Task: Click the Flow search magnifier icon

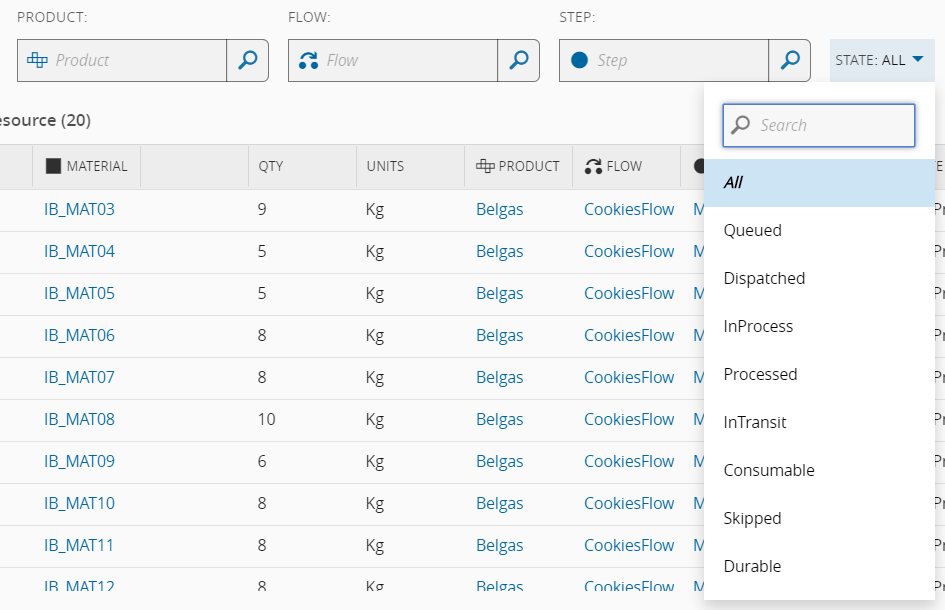Action: [x=518, y=60]
